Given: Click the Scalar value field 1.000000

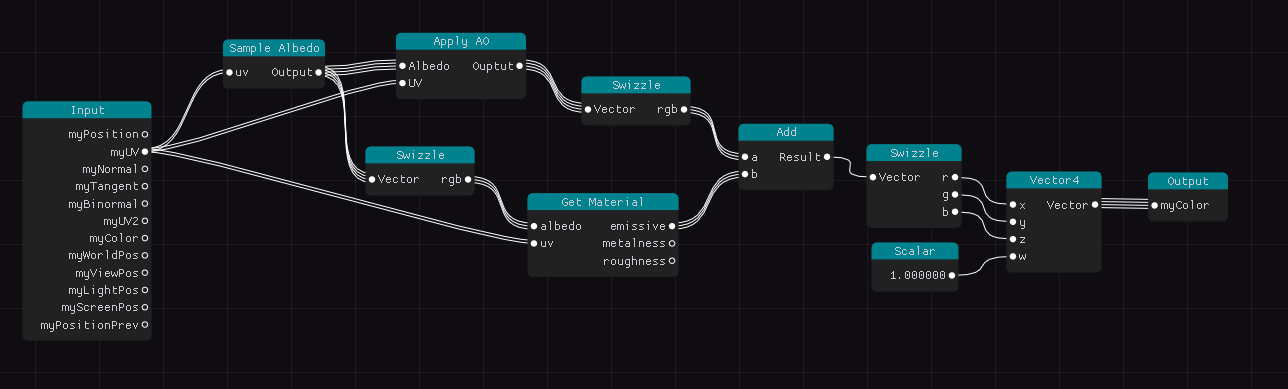Looking at the screenshot, I should coord(917,274).
